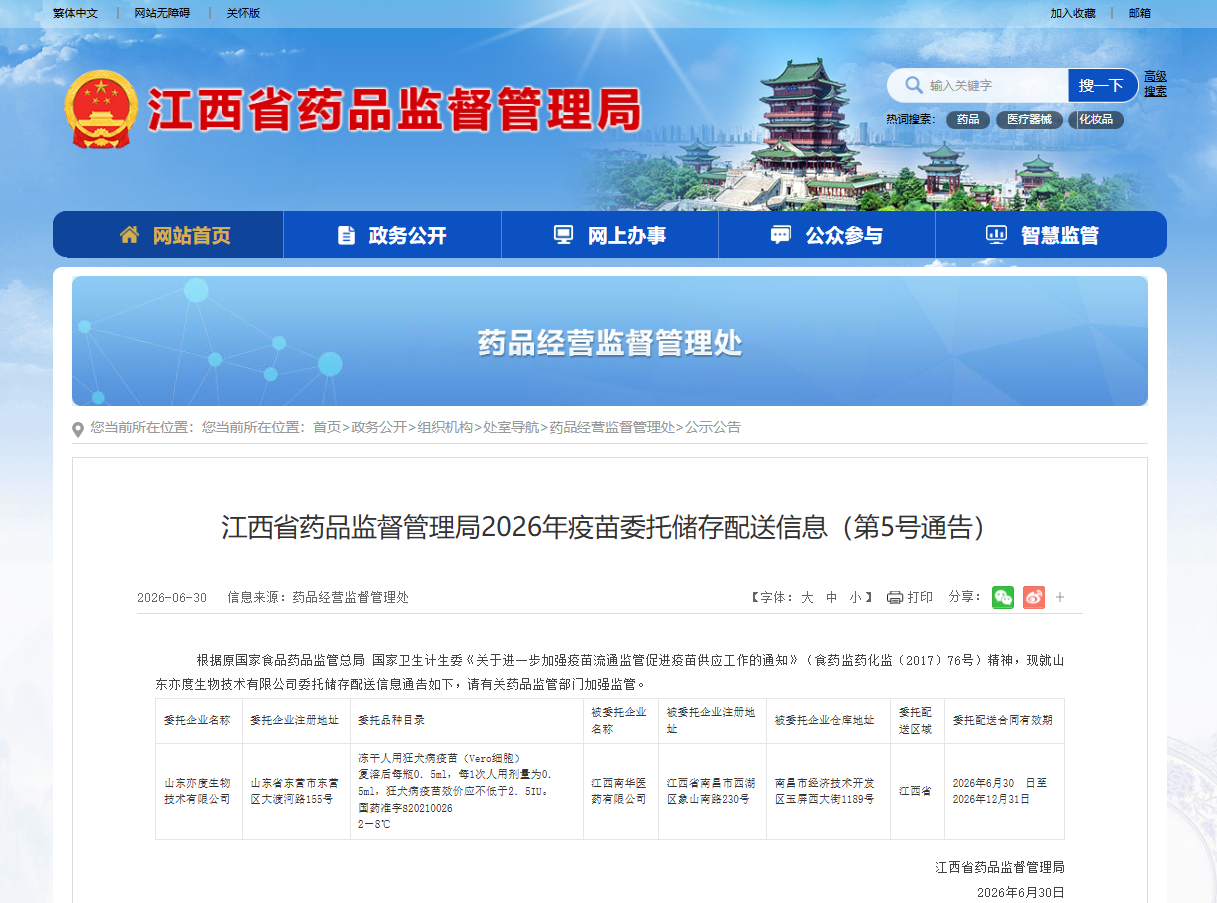Click the monitor icon beside 网上办事

[x=564, y=235]
